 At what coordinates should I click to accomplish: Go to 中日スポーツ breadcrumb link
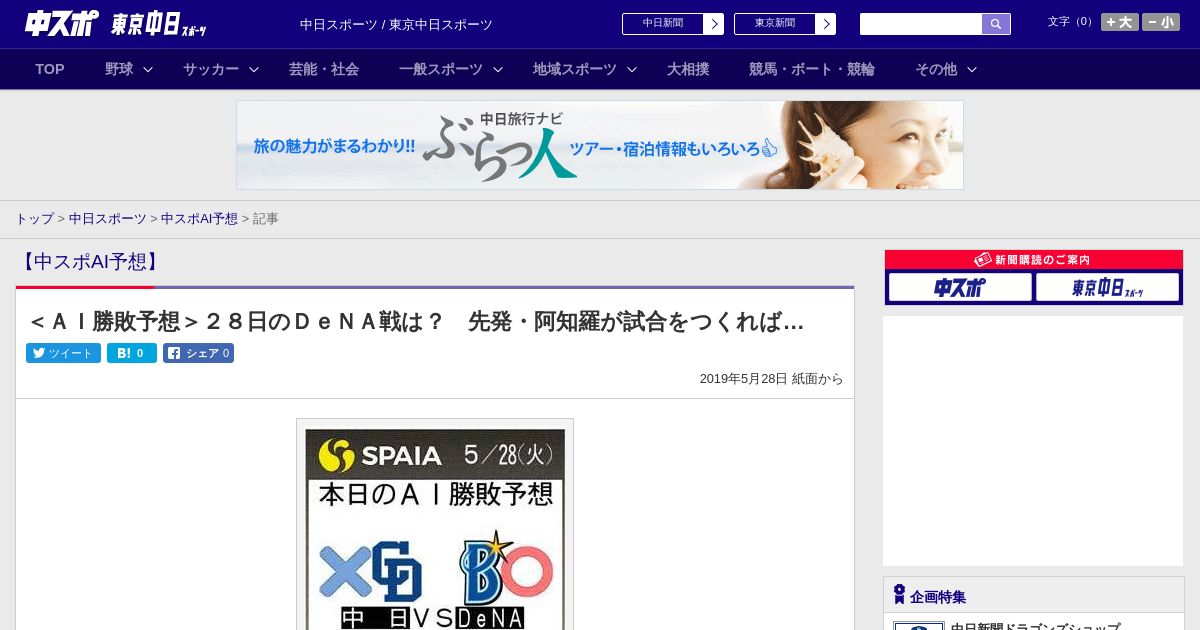coord(108,219)
